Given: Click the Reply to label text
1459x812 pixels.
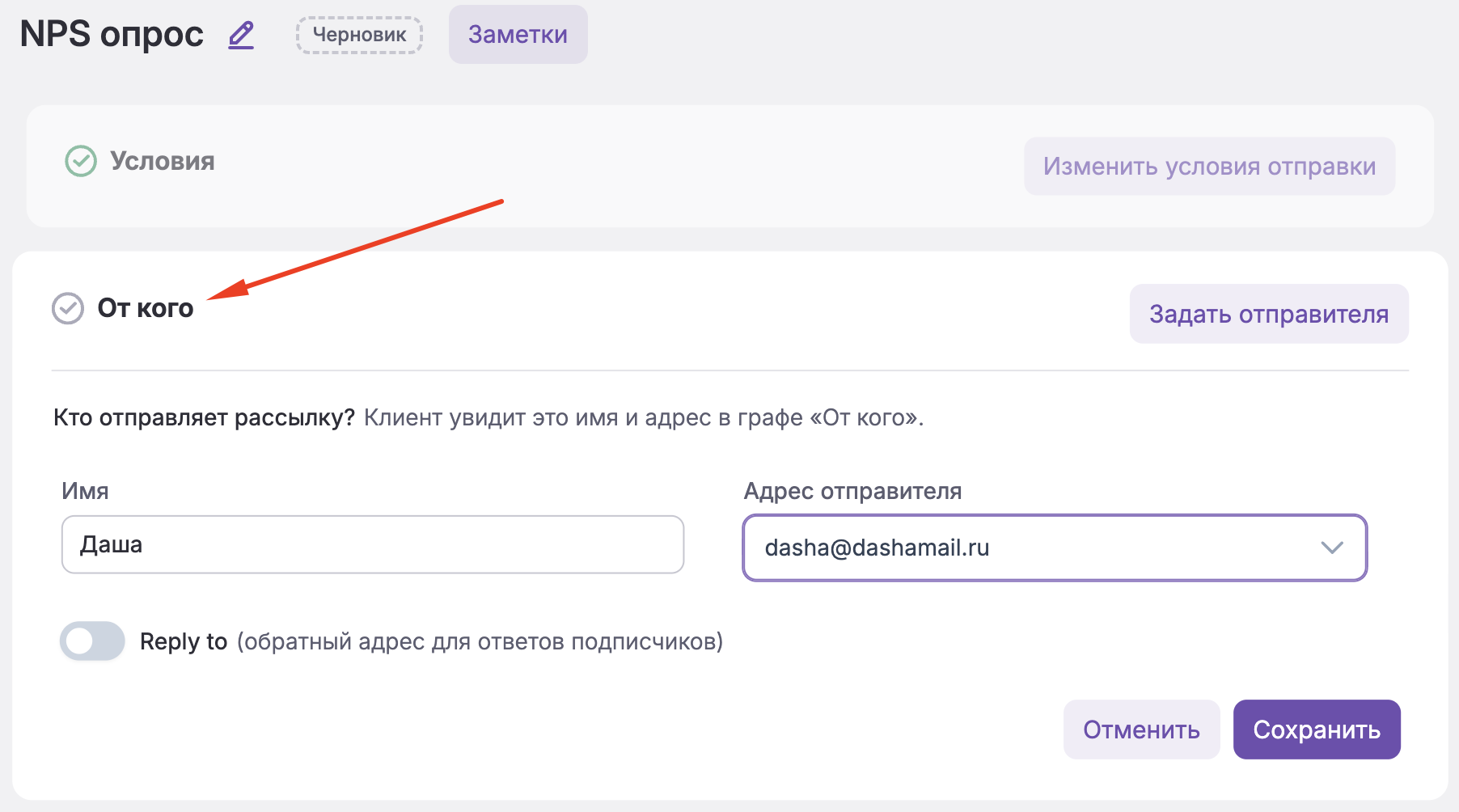Looking at the screenshot, I should (x=184, y=641).
